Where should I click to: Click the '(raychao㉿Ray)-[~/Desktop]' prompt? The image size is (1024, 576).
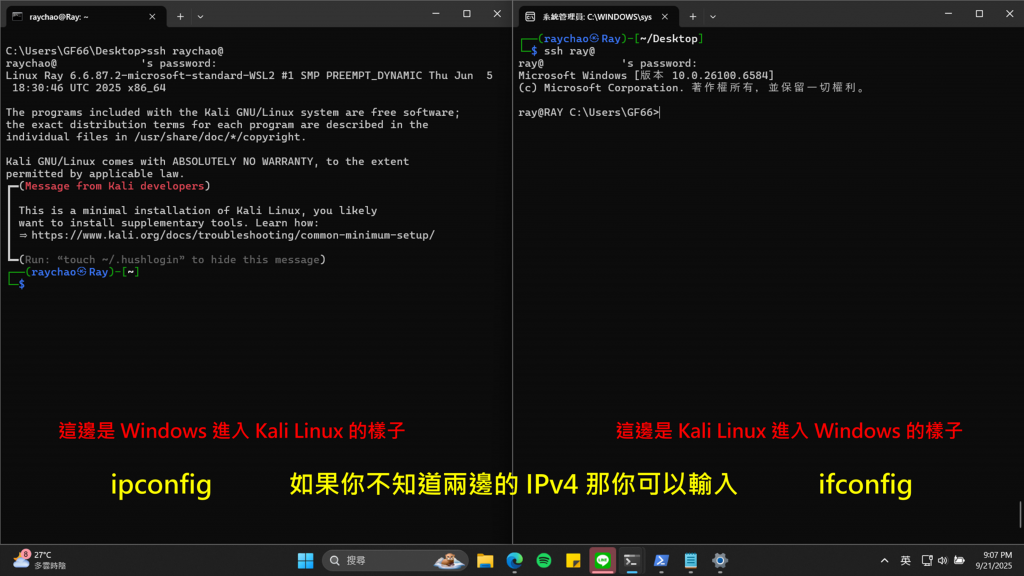click(620, 39)
